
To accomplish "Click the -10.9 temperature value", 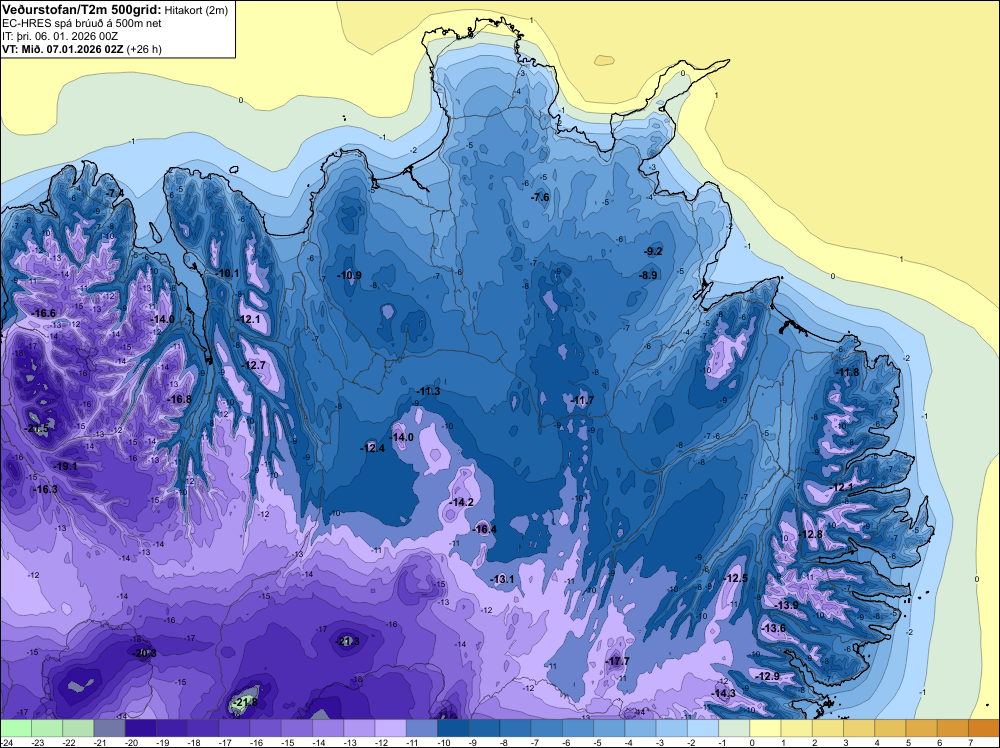I will click(349, 275).
